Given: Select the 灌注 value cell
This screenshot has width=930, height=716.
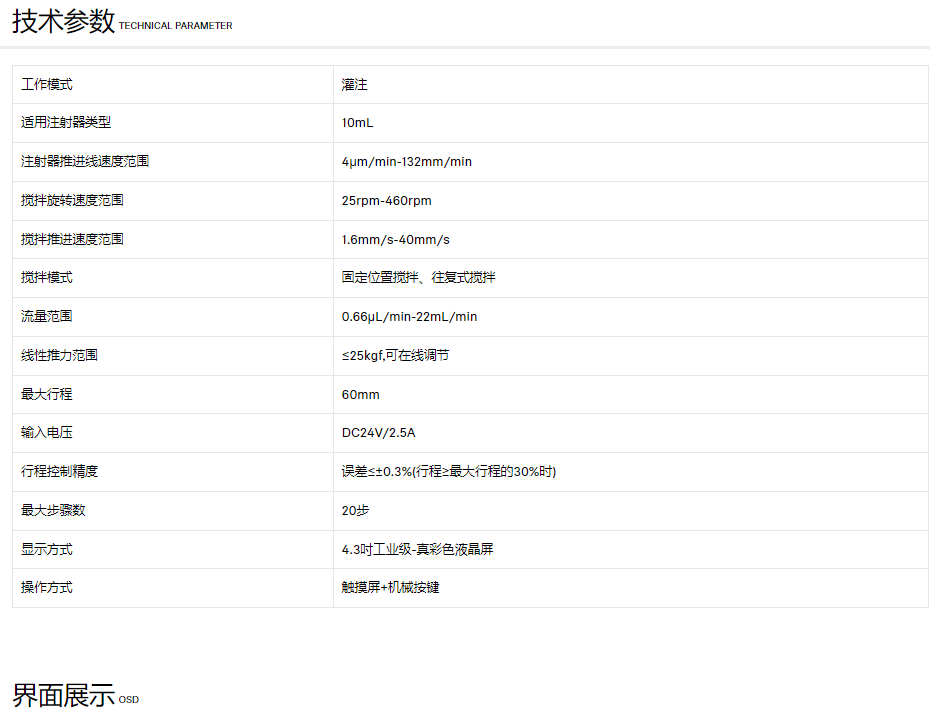Looking at the screenshot, I should click(355, 85).
